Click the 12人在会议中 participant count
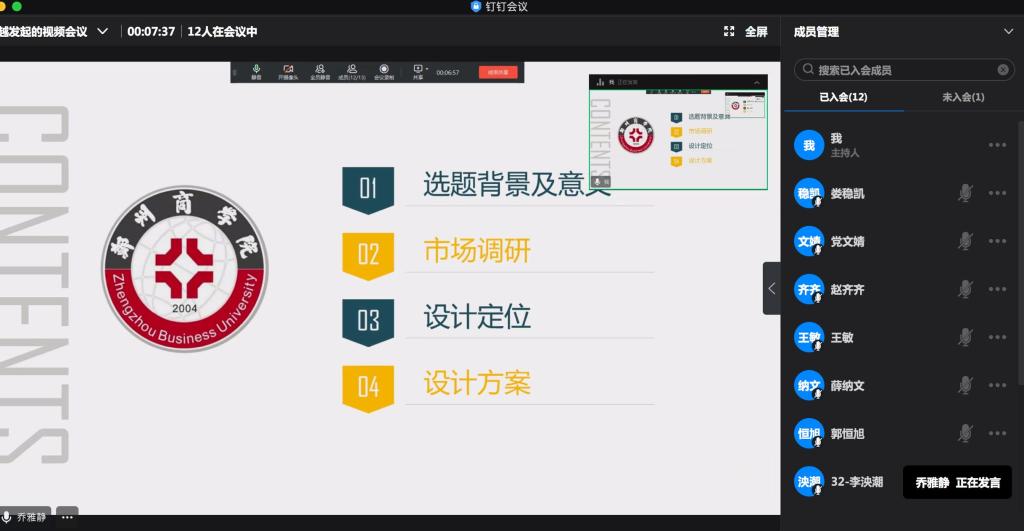The image size is (1024, 531). (222, 31)
